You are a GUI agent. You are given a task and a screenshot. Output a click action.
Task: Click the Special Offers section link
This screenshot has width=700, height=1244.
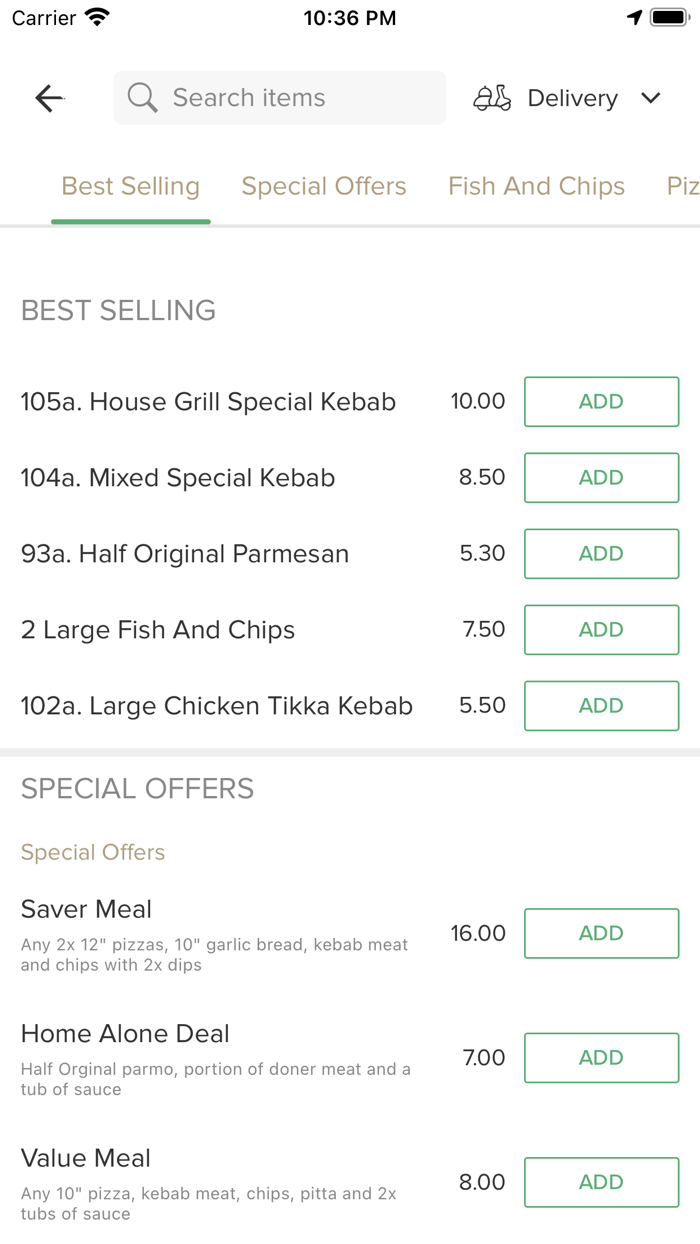point(92,852)
